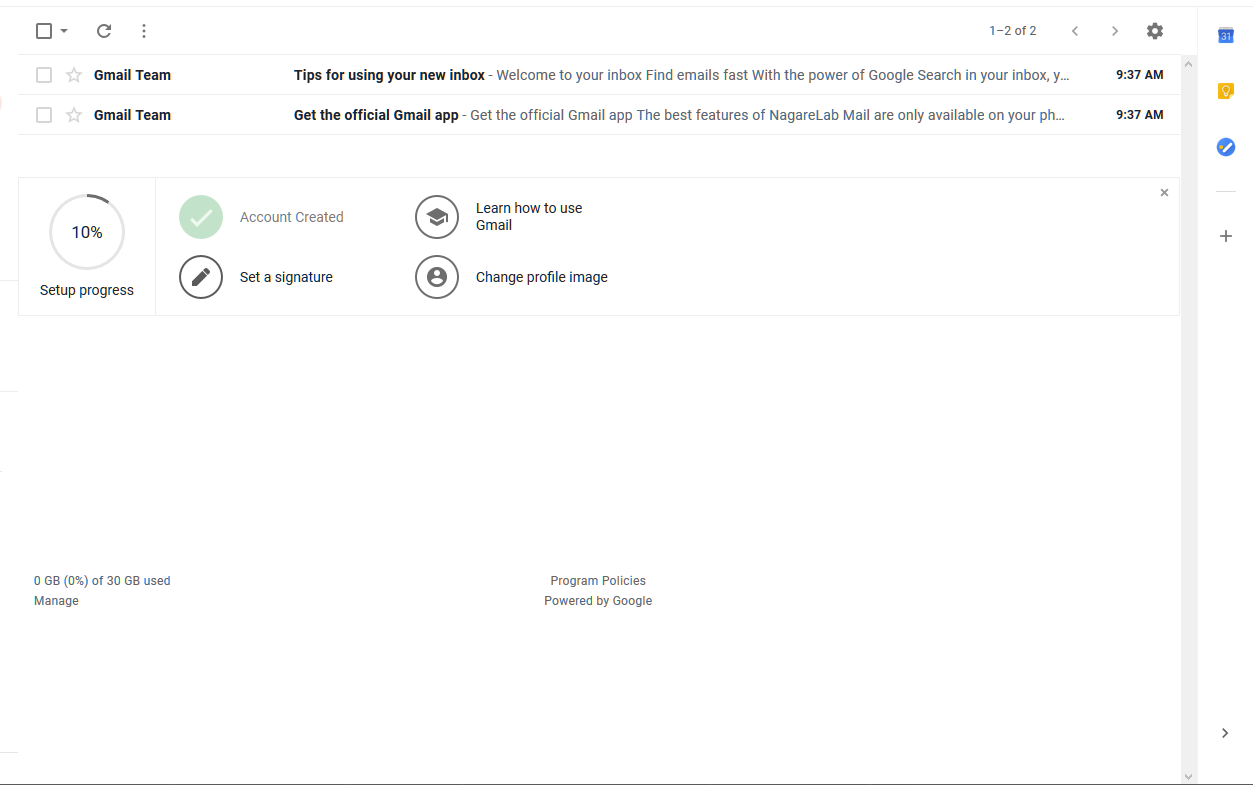Viewport: 1253px width, 785px height.
Task: Click the Set a signature link
Action: point(286,277)
